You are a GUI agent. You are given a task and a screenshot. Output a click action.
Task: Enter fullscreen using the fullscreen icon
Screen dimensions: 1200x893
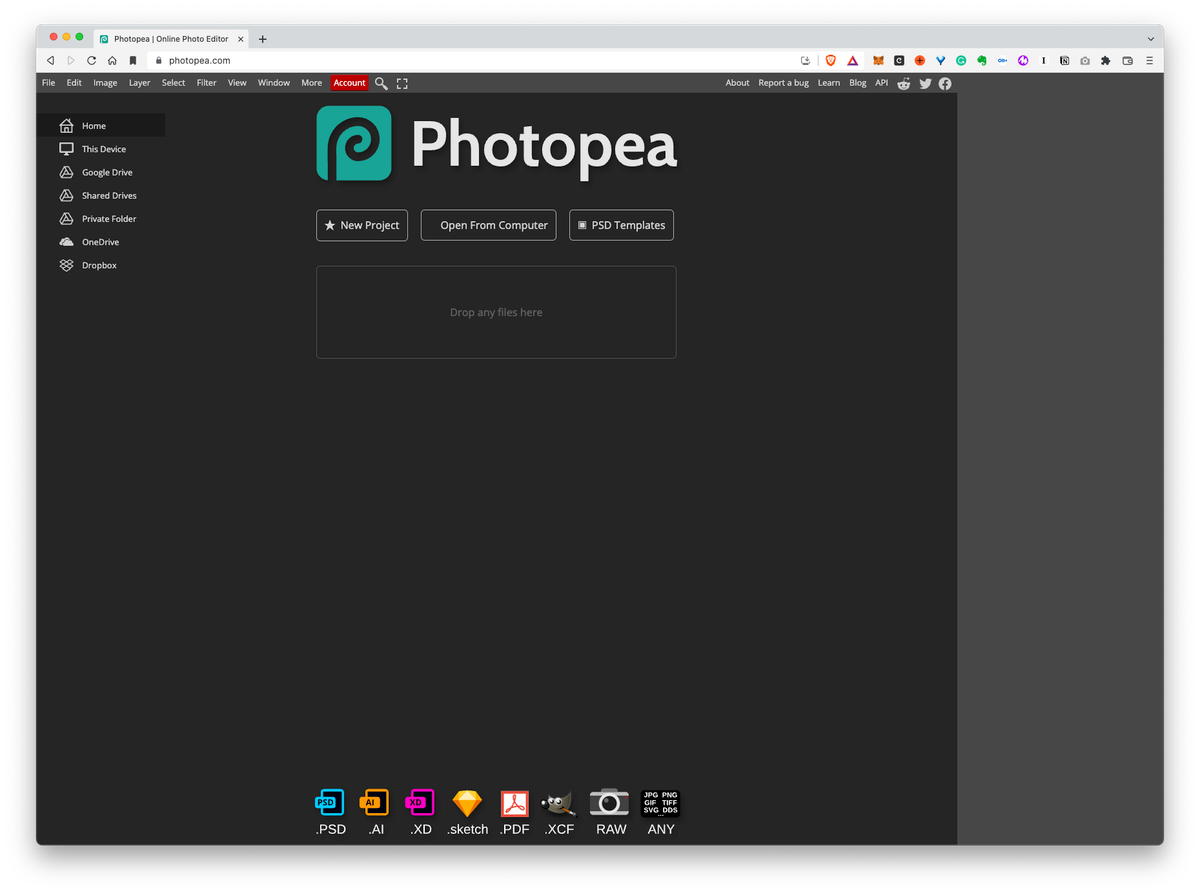click(x=402, y=83)
